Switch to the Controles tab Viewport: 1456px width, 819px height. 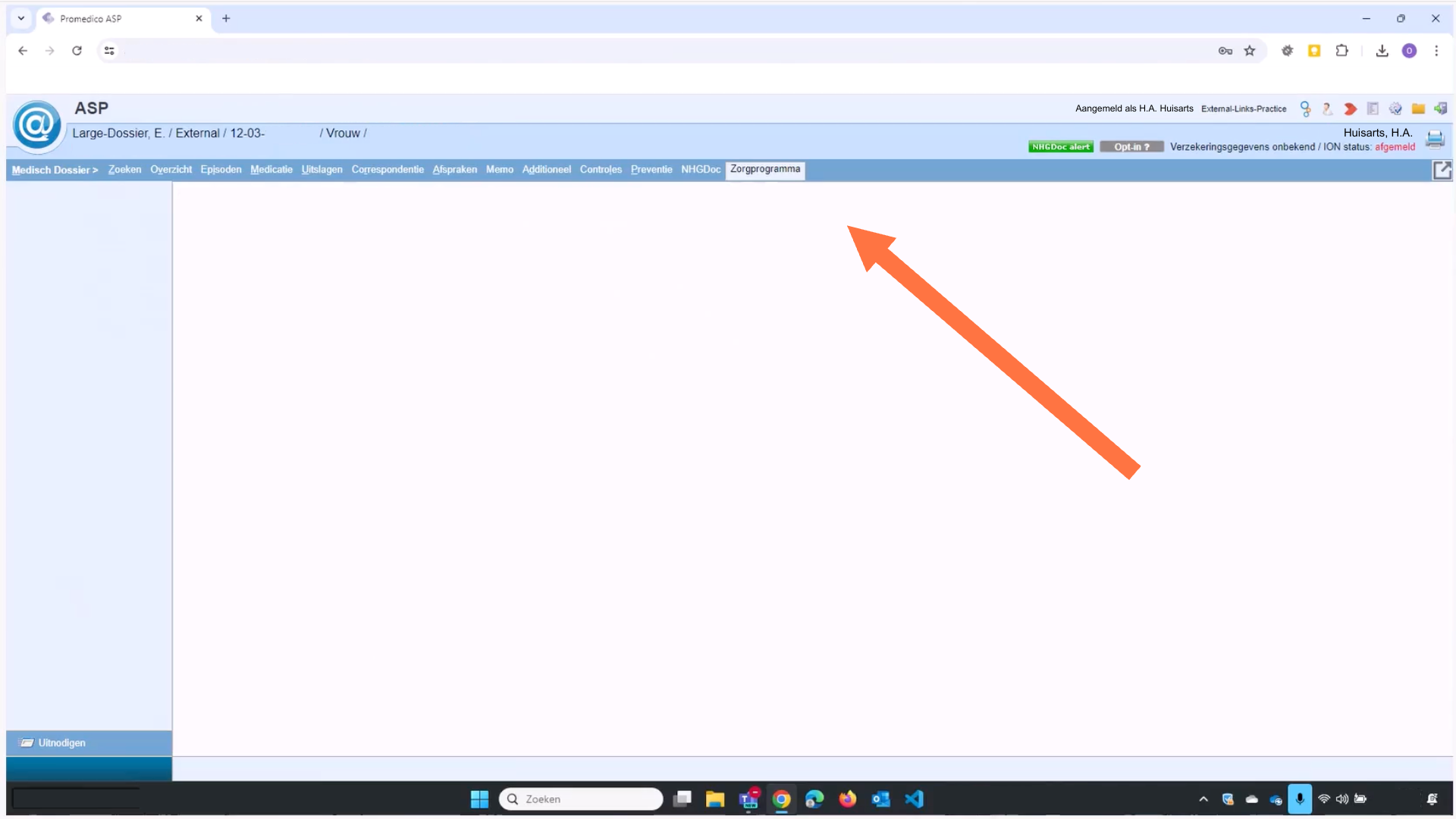point(601,170)
